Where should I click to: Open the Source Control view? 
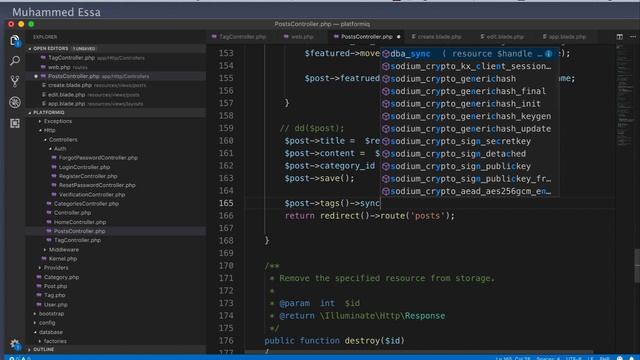(15, 81)
